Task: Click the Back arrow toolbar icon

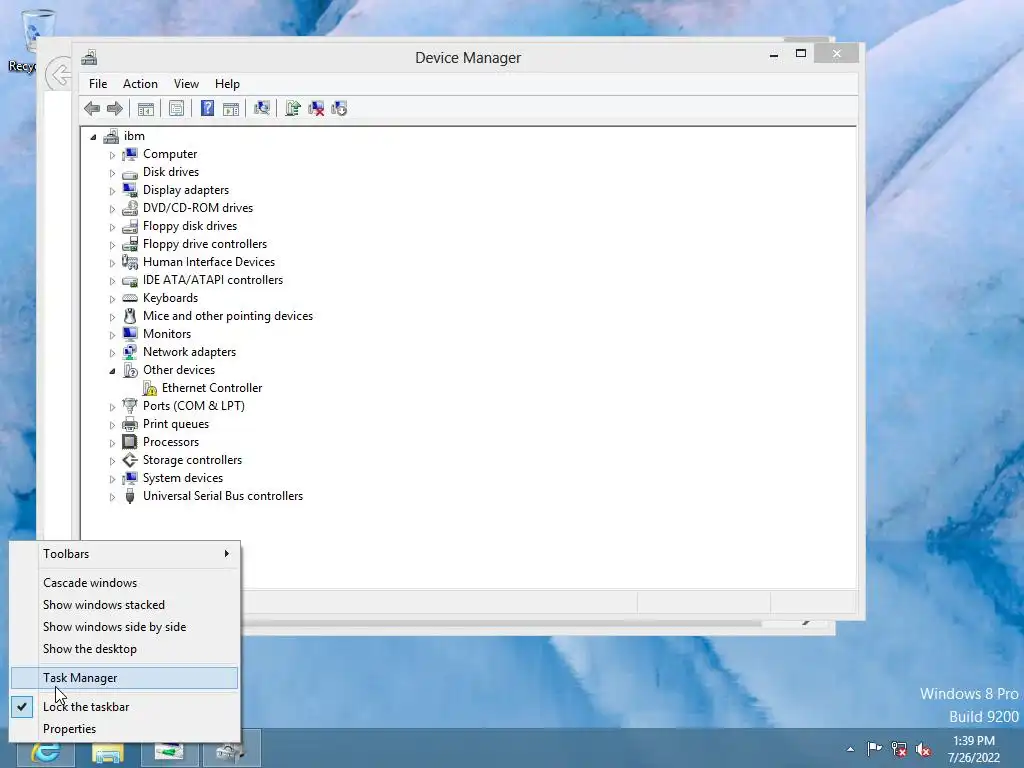Action: point(92,108)
